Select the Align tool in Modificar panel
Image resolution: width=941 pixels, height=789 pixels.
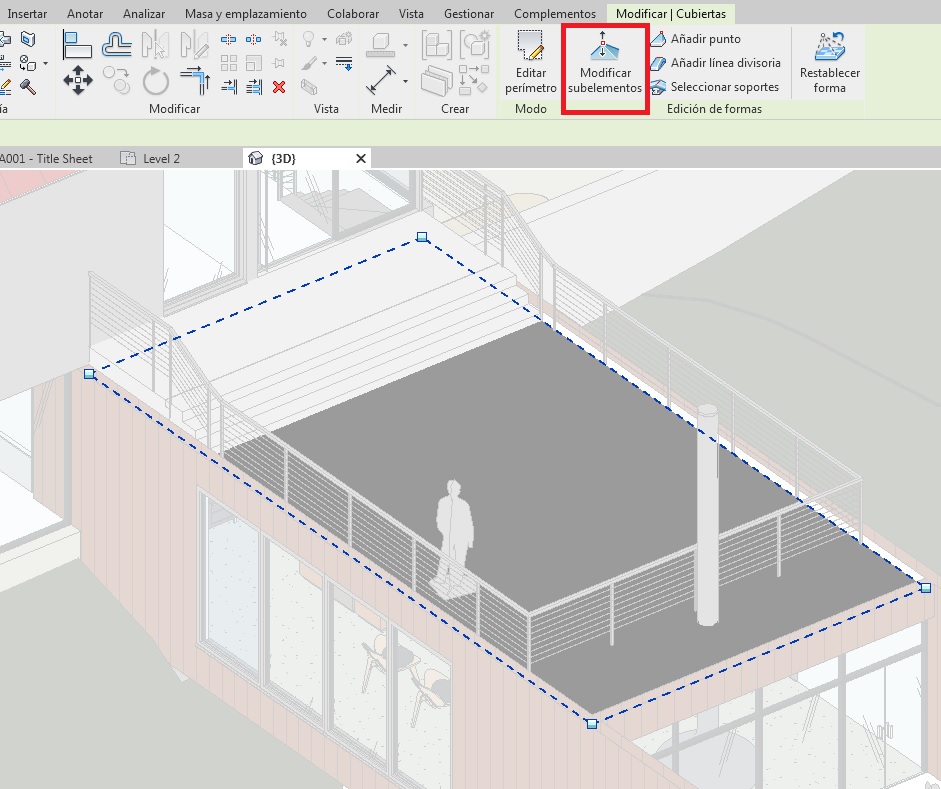[x=78, y=45]
